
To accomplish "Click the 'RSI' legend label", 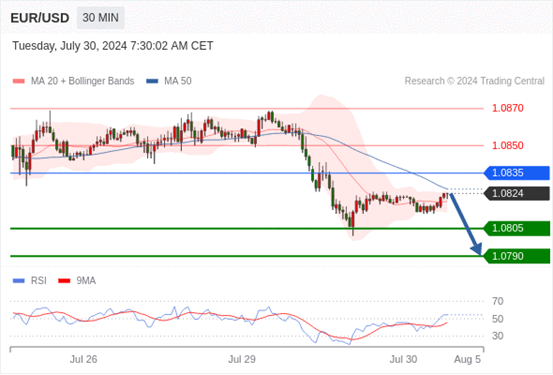I will coord(38,281).
